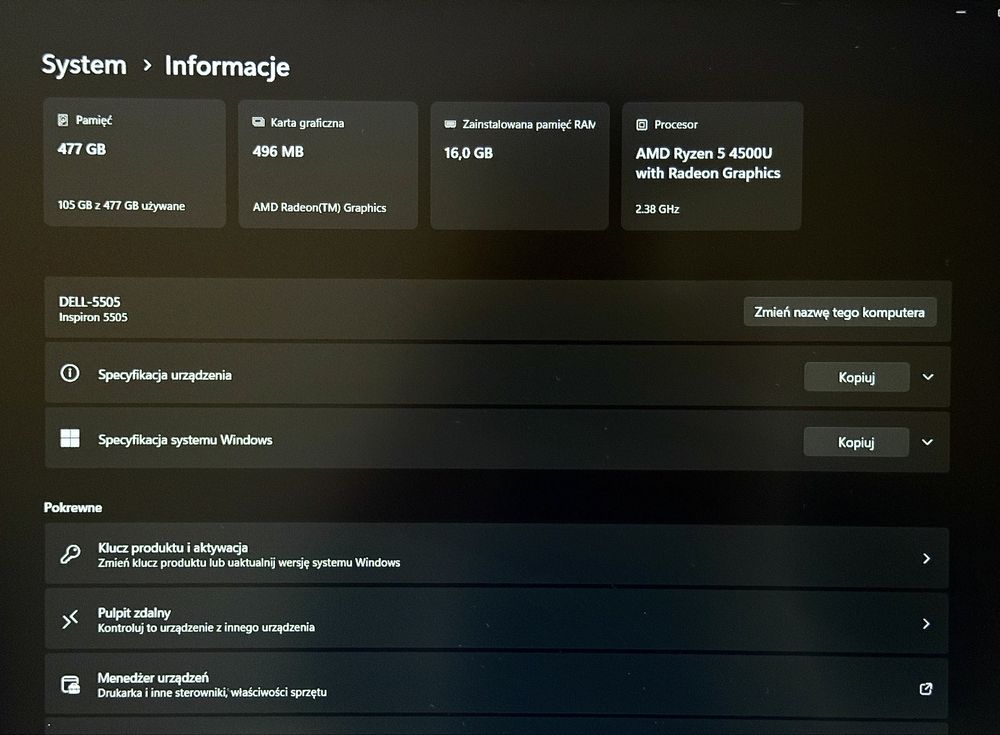Click the info icon for Specyfikacja urządzenia
This screenshot has height=735, width=1000.
[x=70, y=373]
